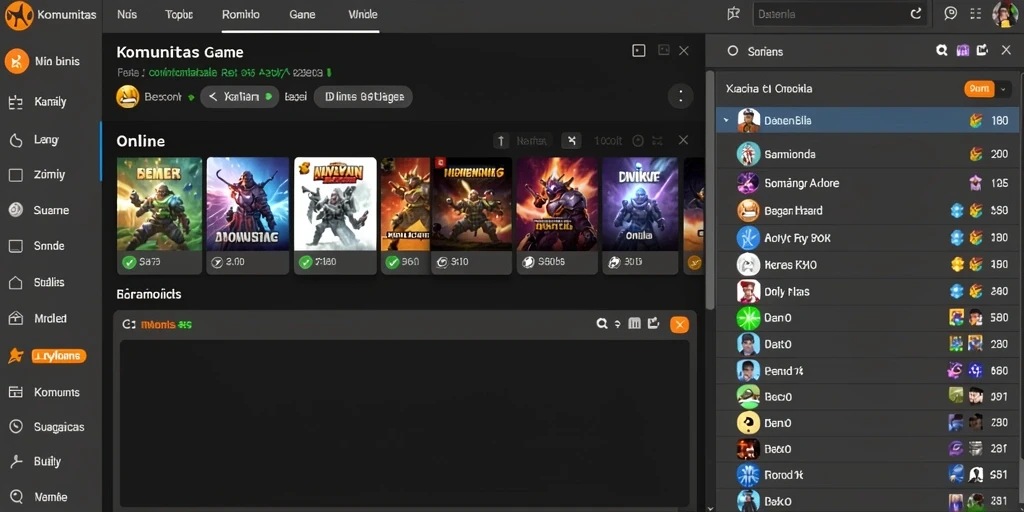Toggle the check icon beside 2.00
The height and width of the screenshot is (512, 1024).
click(x=218, y=263)
